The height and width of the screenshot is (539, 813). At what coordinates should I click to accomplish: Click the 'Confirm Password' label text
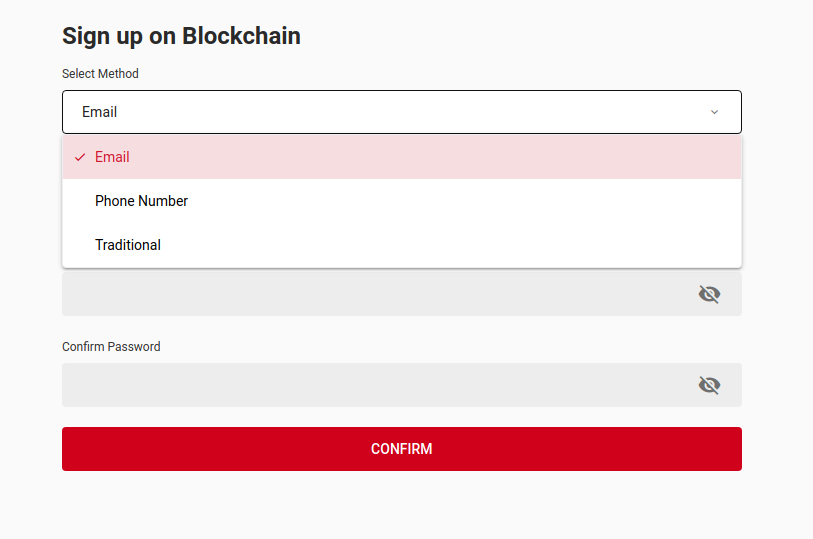(111, 347)
